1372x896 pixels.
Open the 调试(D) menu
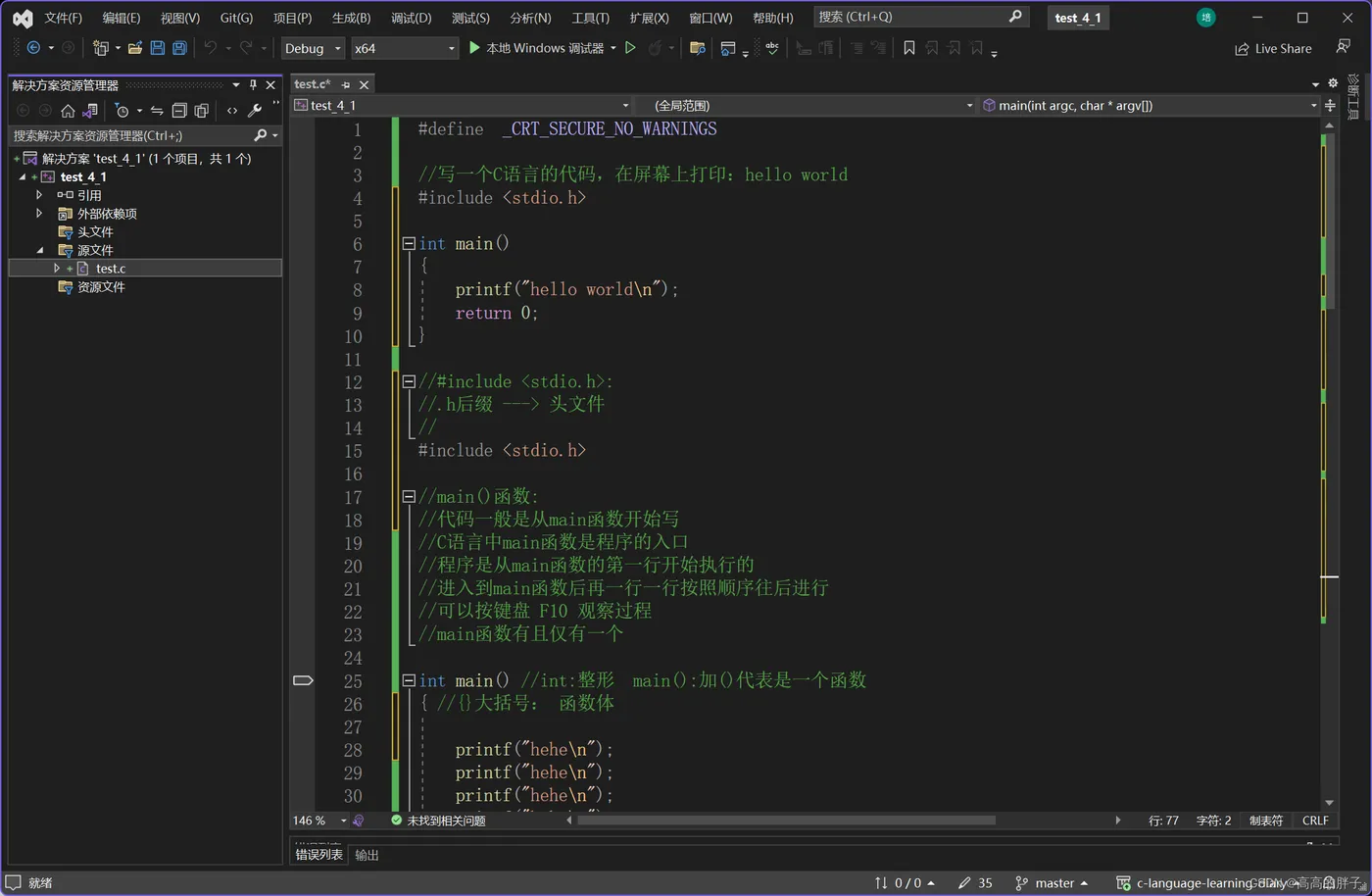(x=411, y=18)
